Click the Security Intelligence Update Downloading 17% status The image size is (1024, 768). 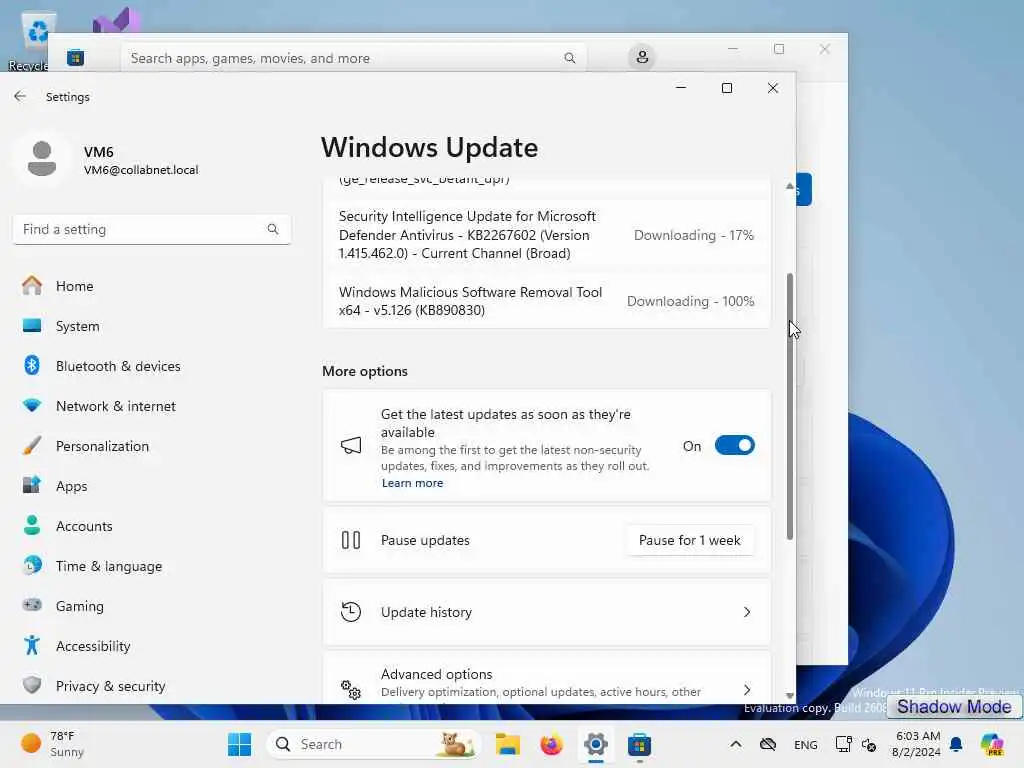(x=694, y=235)
